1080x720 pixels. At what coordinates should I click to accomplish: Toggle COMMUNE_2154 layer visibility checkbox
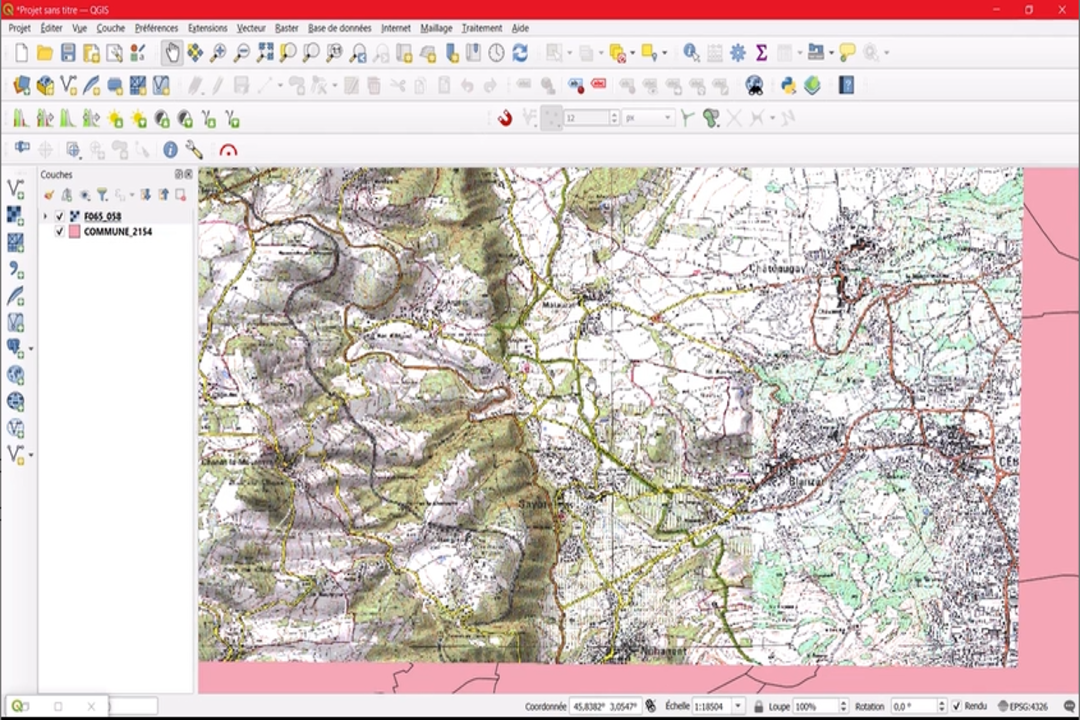60,231
